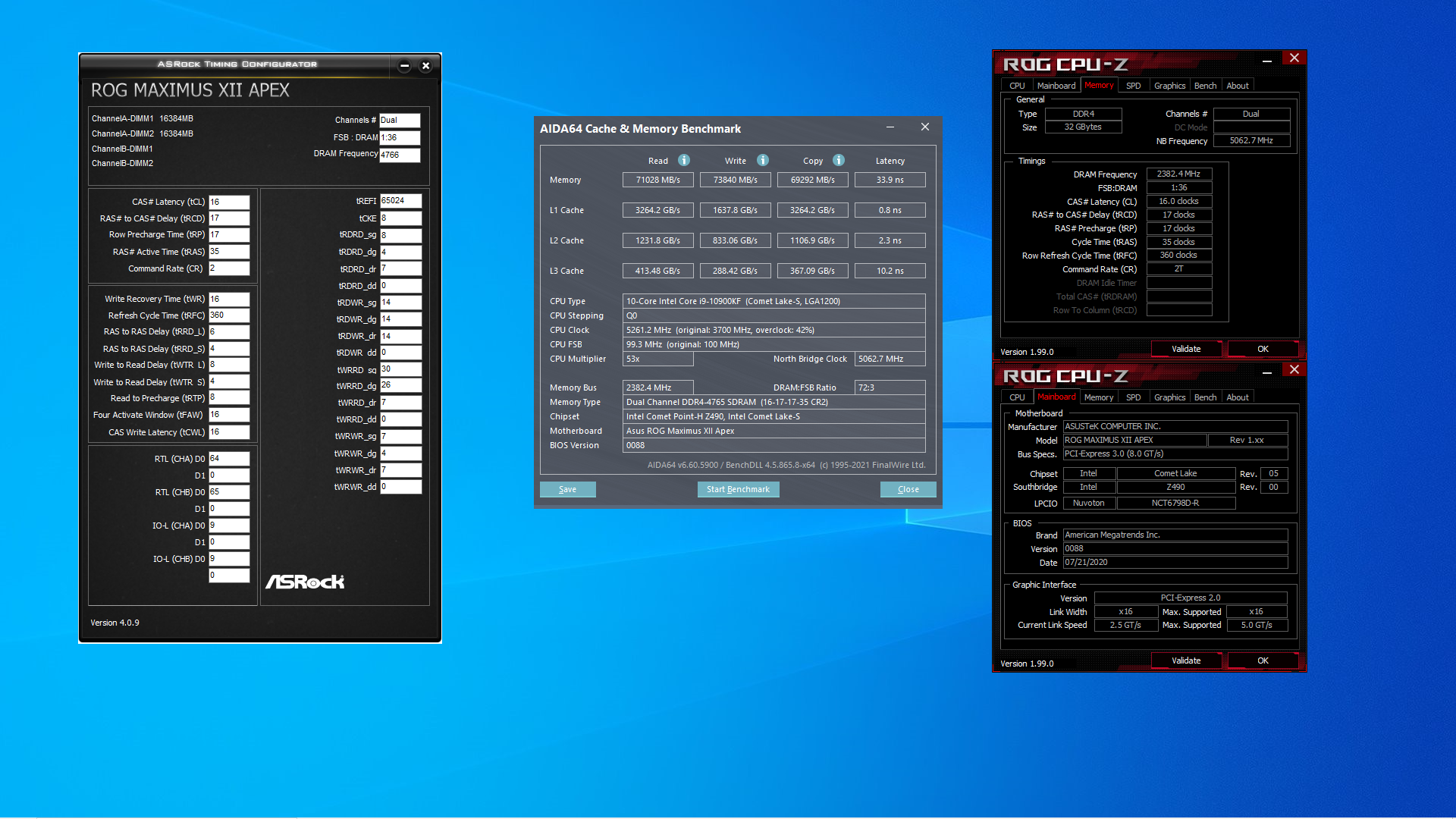Click the tREFI value field
1456x819 pixels.
tap(400, 201)
